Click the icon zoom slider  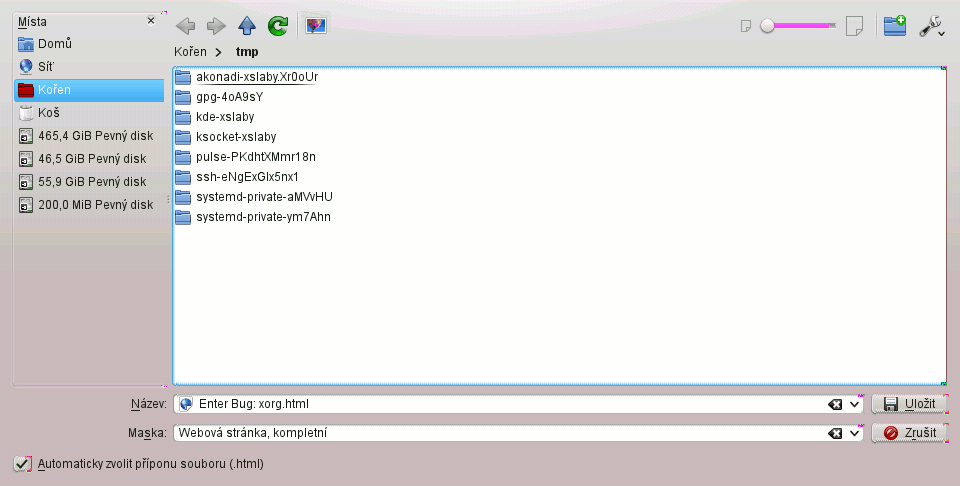[x=798, y=26]
